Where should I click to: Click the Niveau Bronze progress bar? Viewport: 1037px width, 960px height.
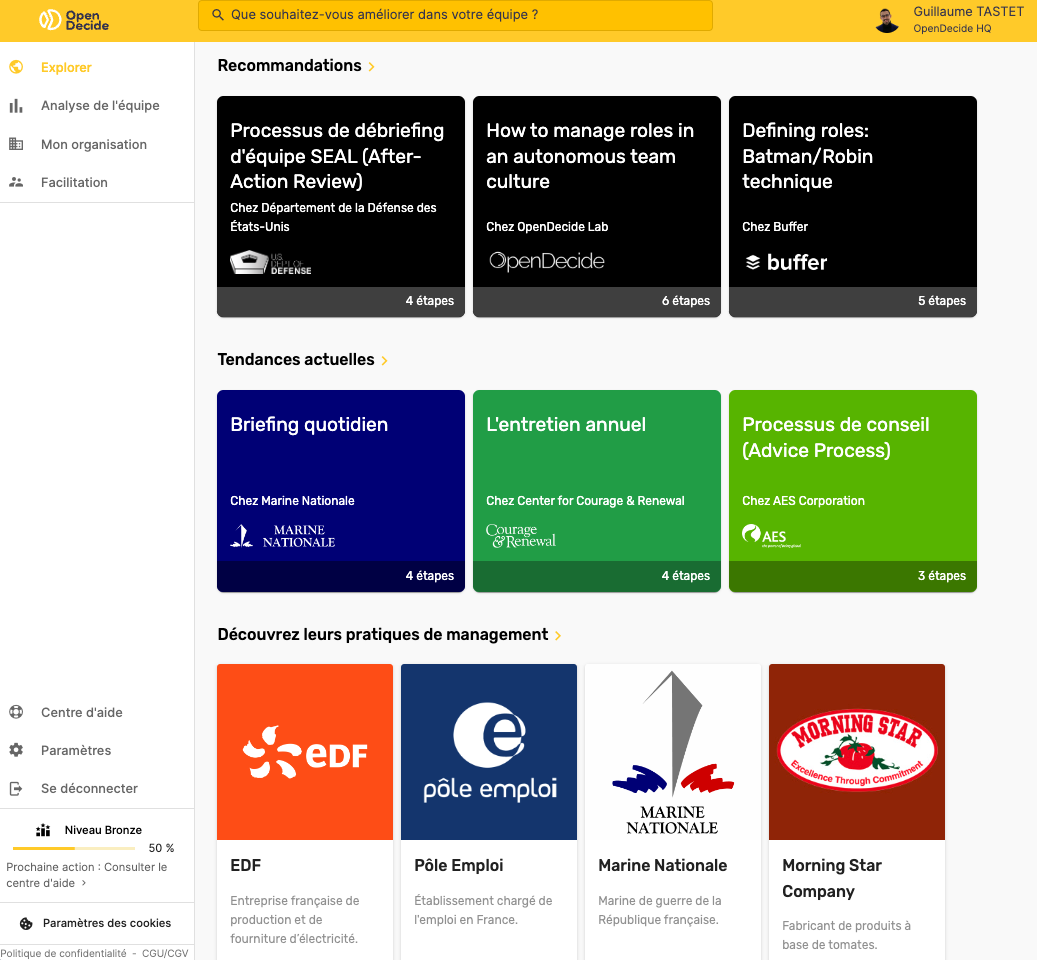pos(74,848)
